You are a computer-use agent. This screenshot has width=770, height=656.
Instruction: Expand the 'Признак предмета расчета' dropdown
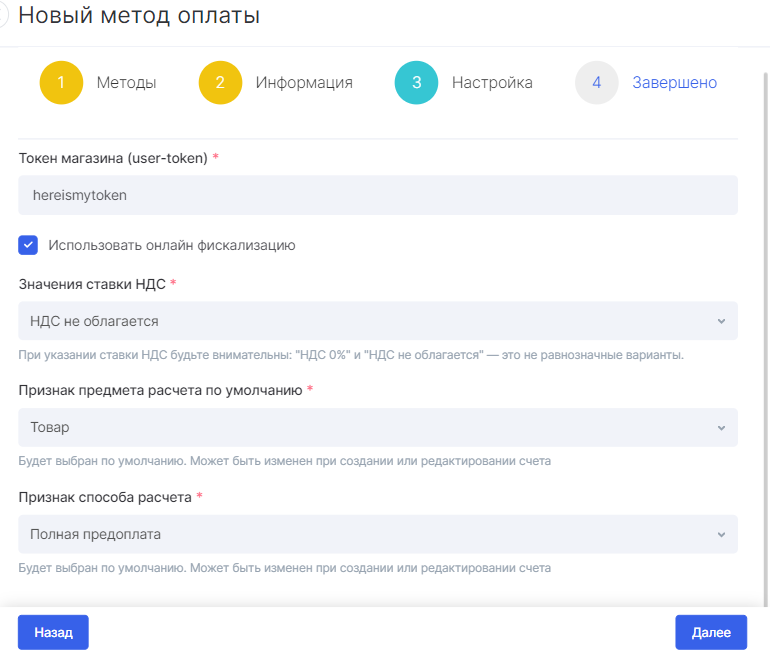378,428
